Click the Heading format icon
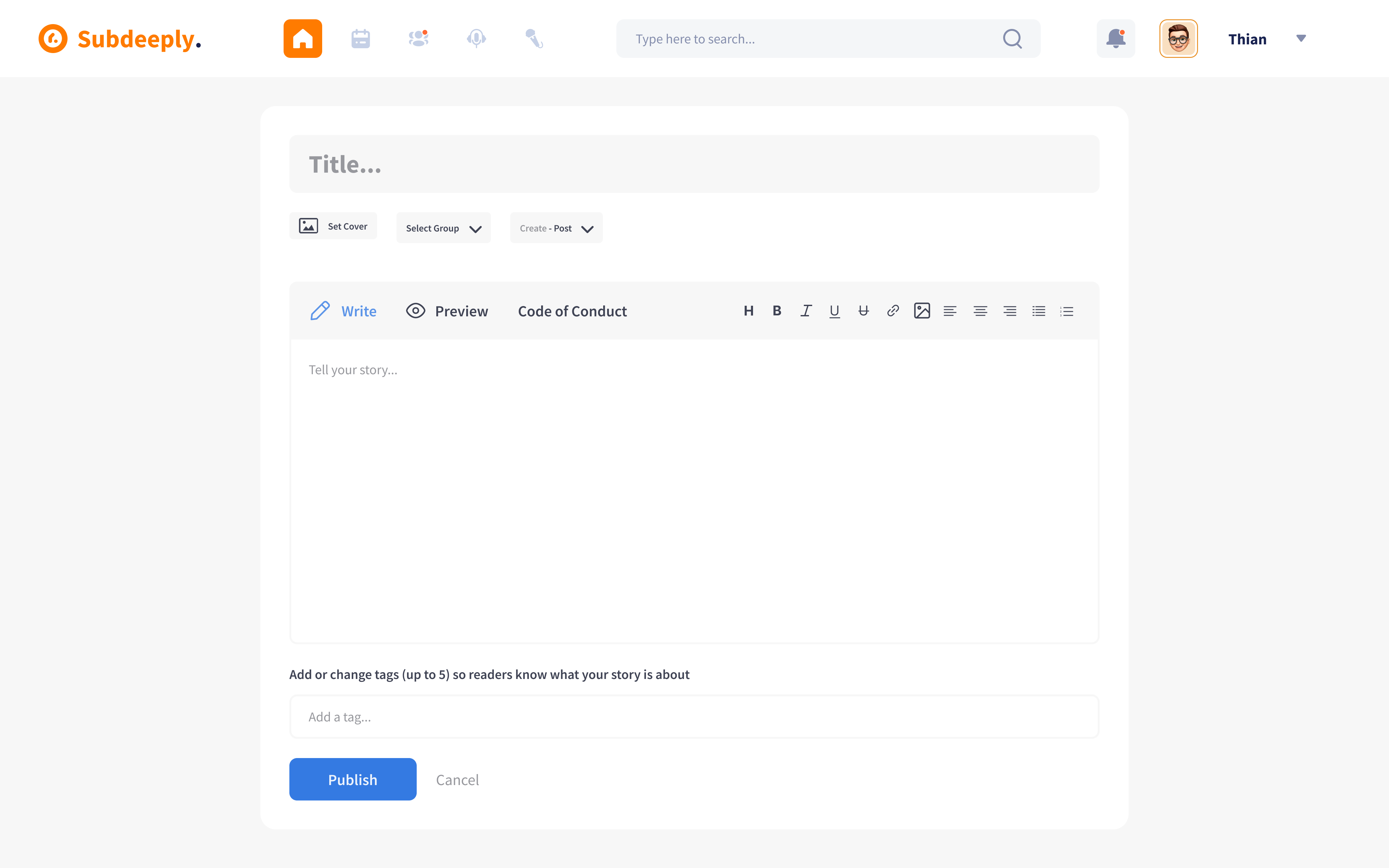Screen dimensions: 1389x868 [x=749, y=311]
